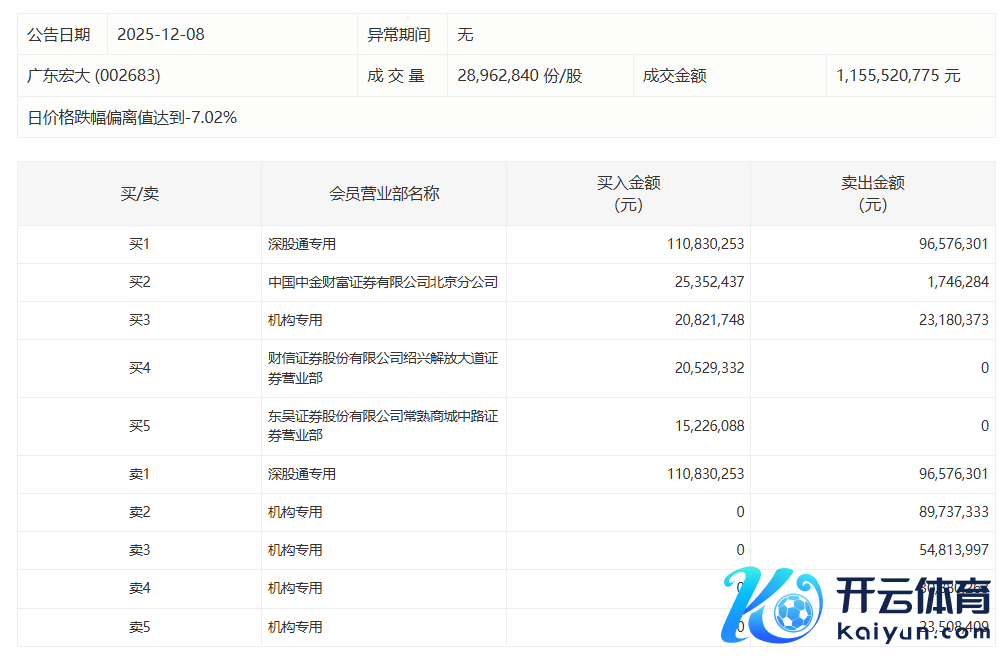The width and height of the screenshot is (1006, 665).
Task: Select the 公告日期 value 2025-12-08
Action: (x=161, y=35)
